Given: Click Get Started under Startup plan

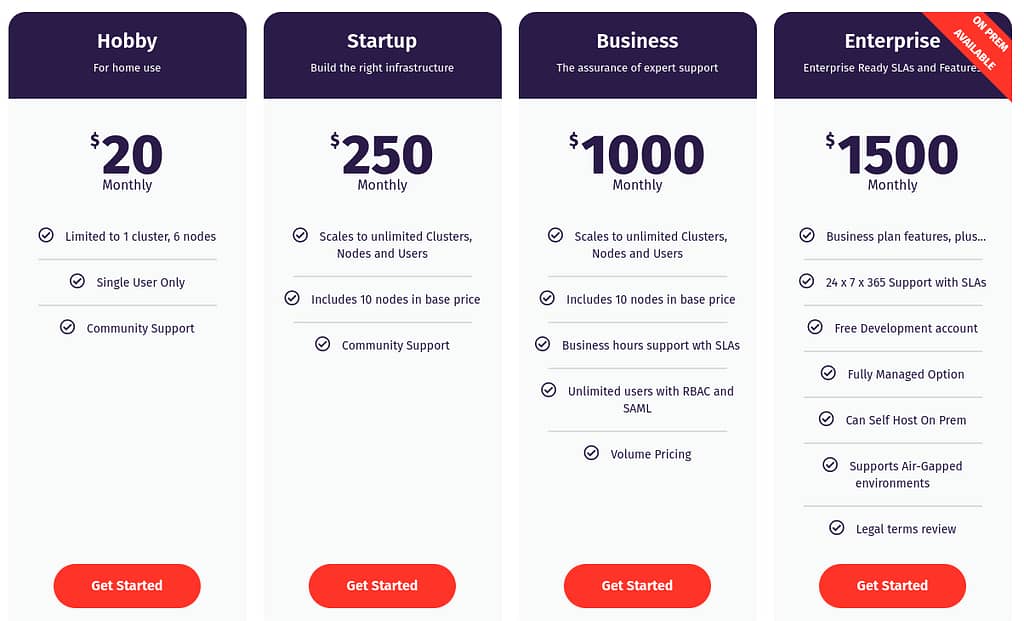Looking at the screenshot, I should pos(382,586).
